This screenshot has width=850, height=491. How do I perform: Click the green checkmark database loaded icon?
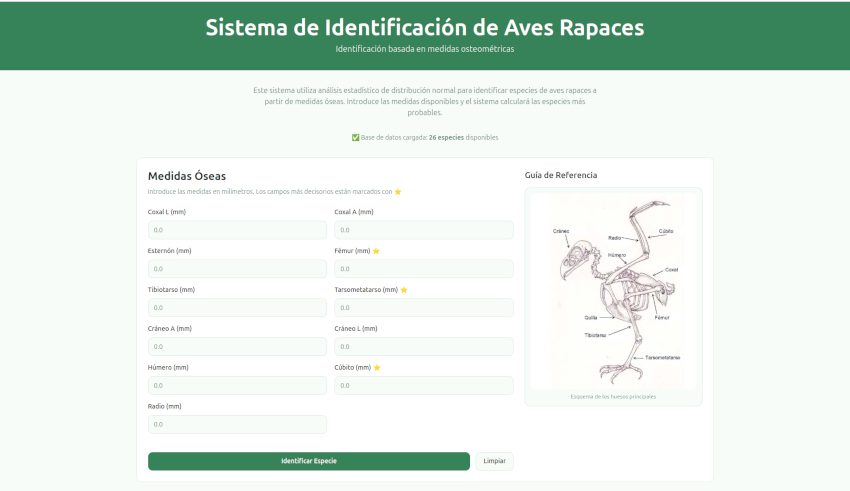[355, 137]
